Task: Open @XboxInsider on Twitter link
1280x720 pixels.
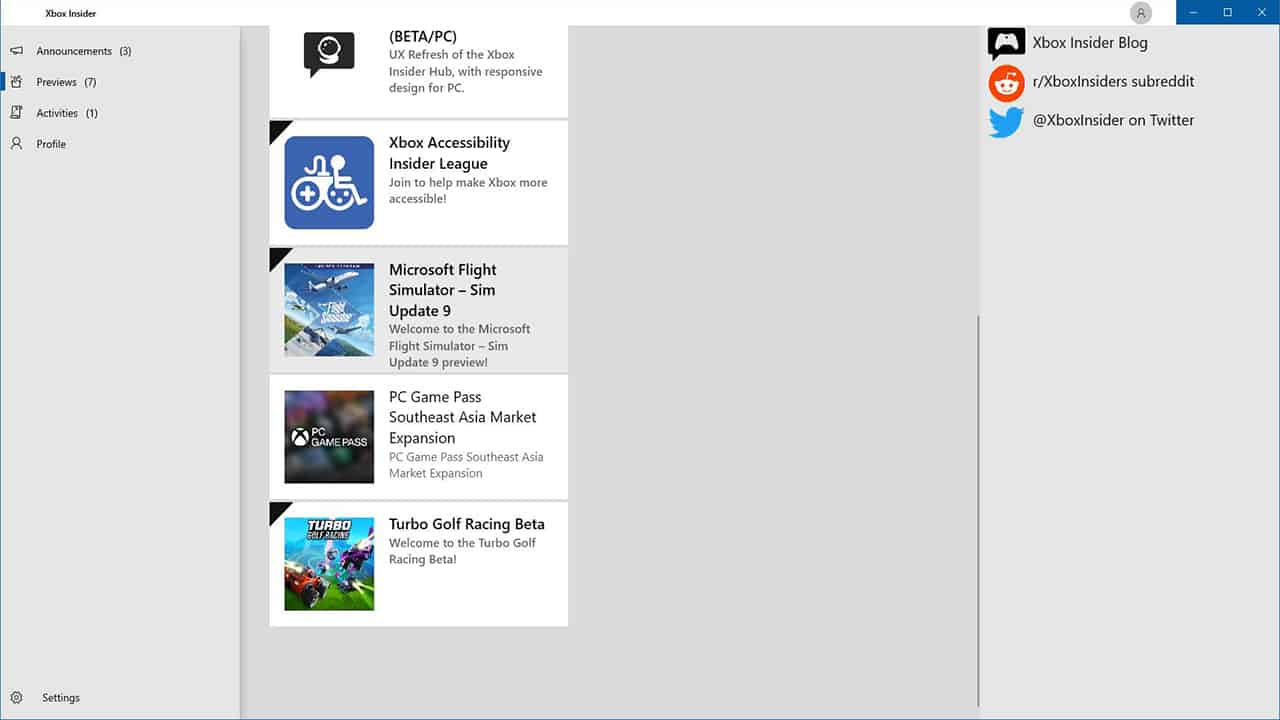Action: pyautogui.click(x=1113, y=120)
